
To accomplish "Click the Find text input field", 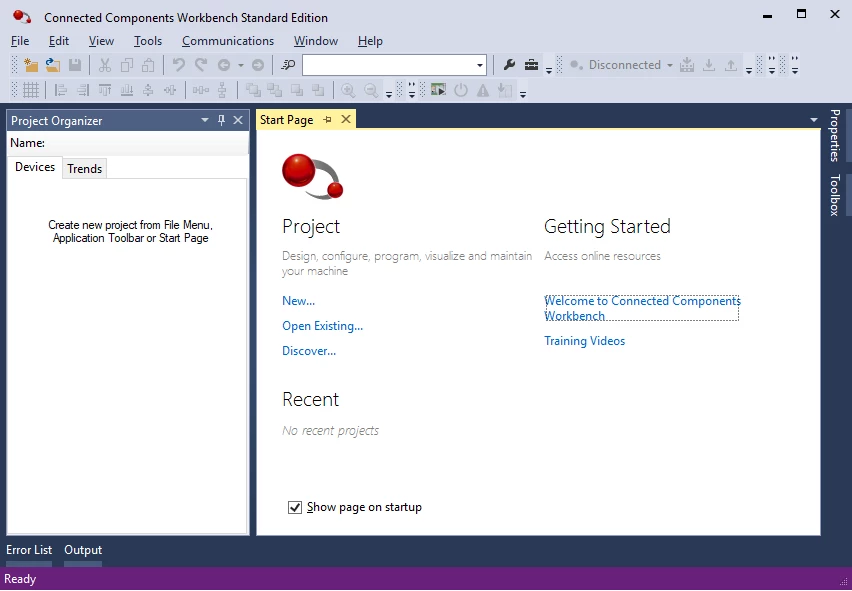I will click(389, 65).
